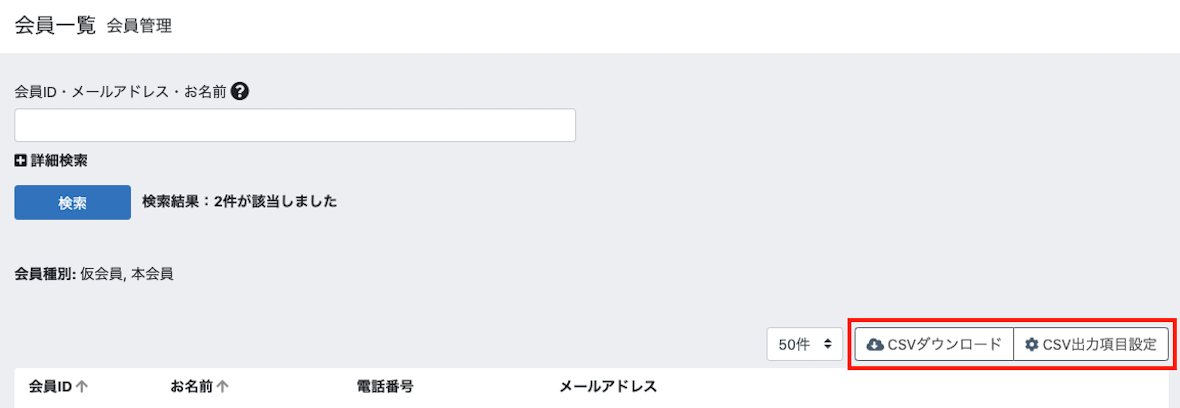Select the 会員ID column header
Image resolution: width=1180 pixels, height=408 pixels.
click(50, 387)
